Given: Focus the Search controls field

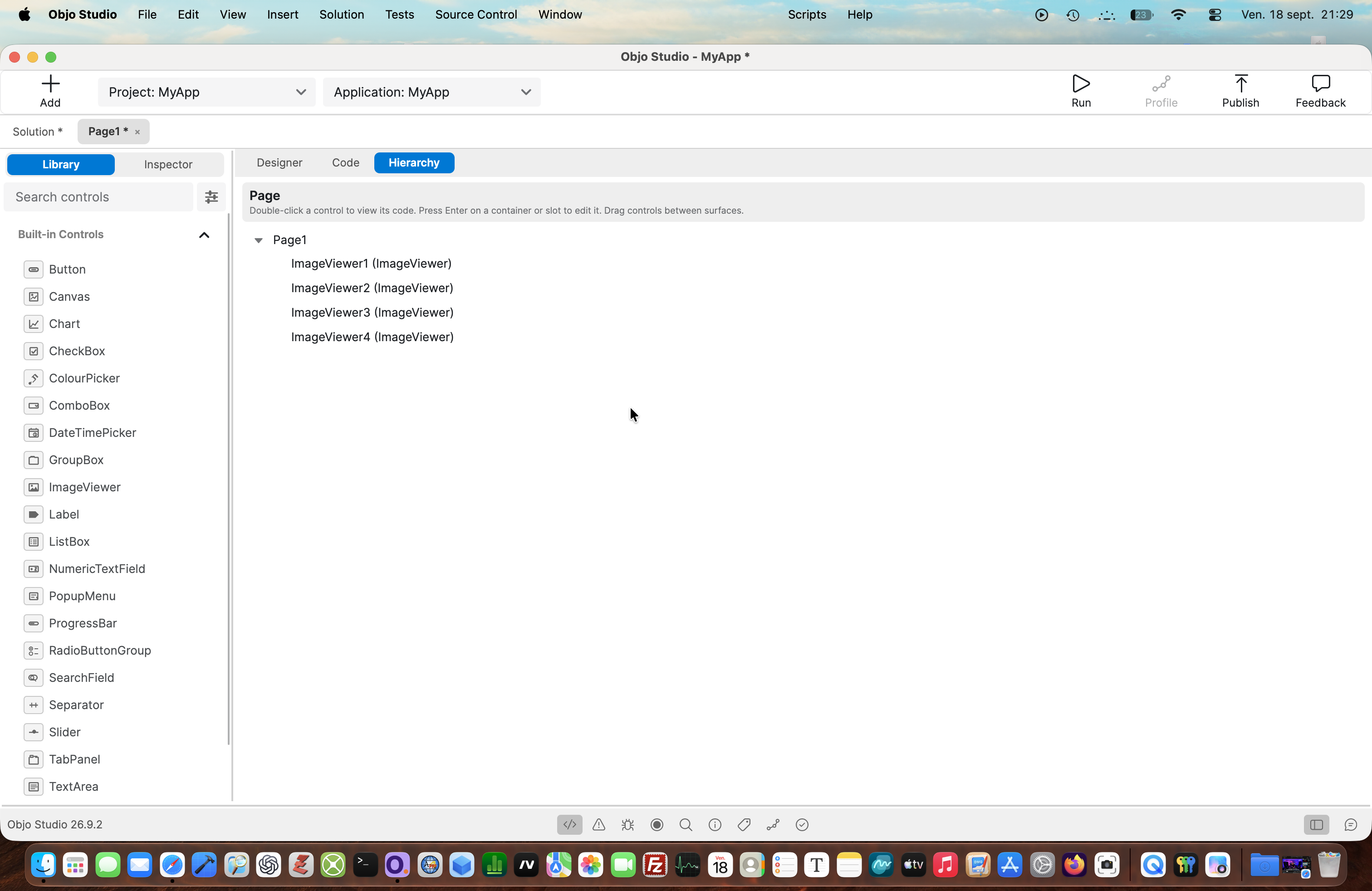Looking at the screenshot, I should (98, 197).
